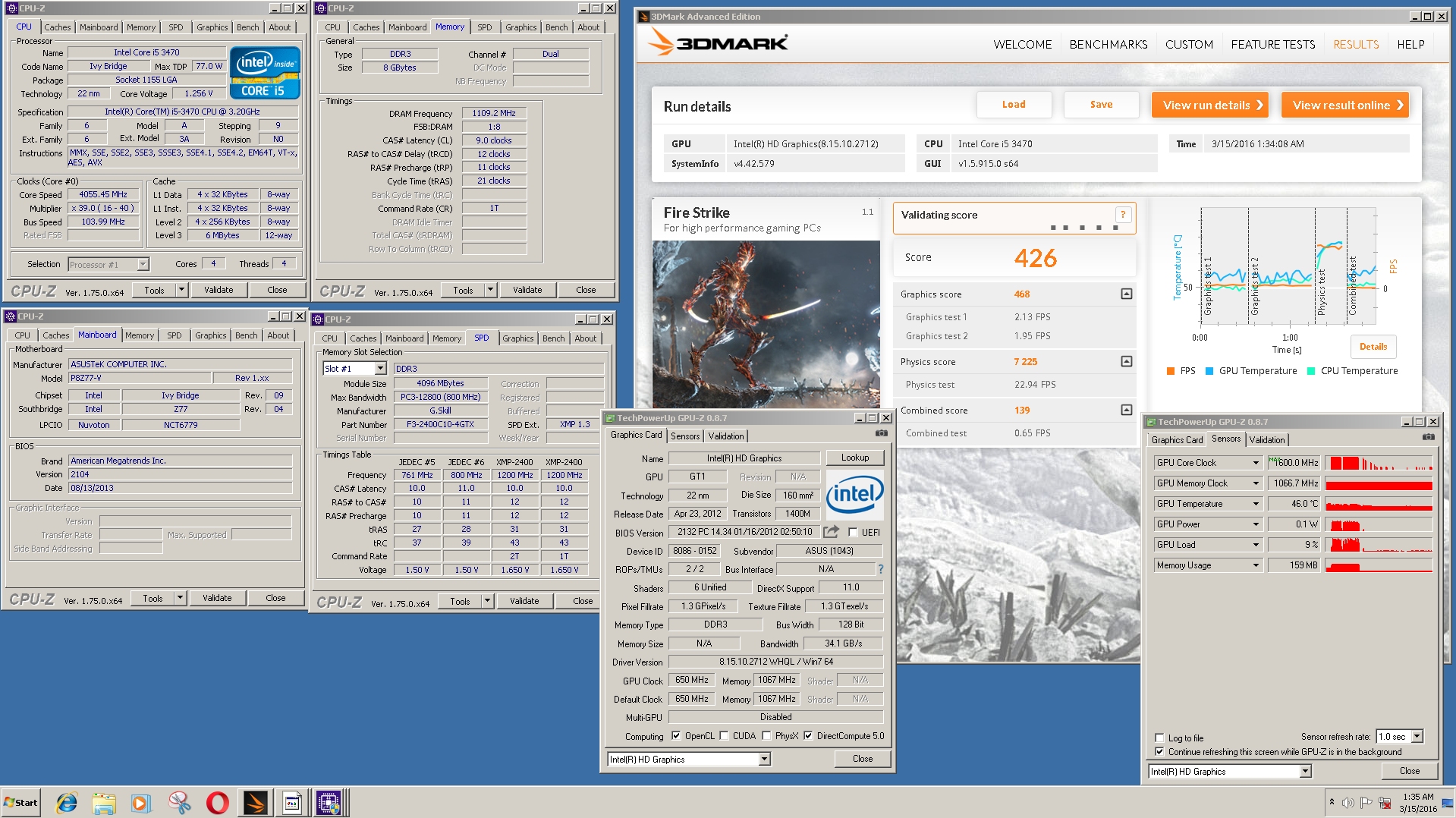Open the GPU Temperature sensor dropdown
This screenshot has height=818, width=1456.
click(1256, 504)
